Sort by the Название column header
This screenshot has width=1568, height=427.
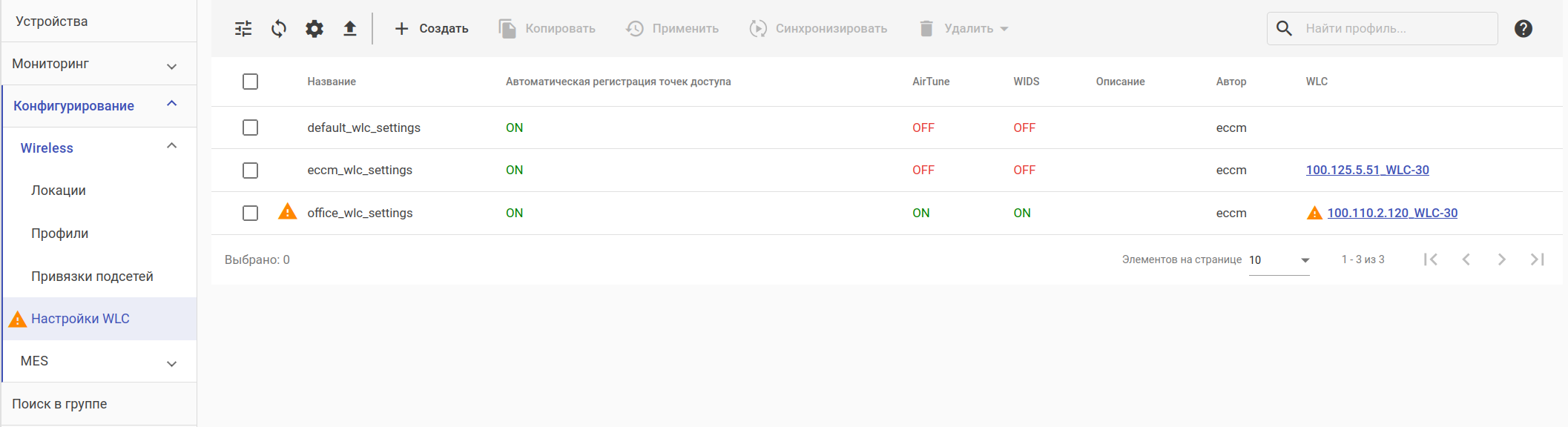coord(332,82)
